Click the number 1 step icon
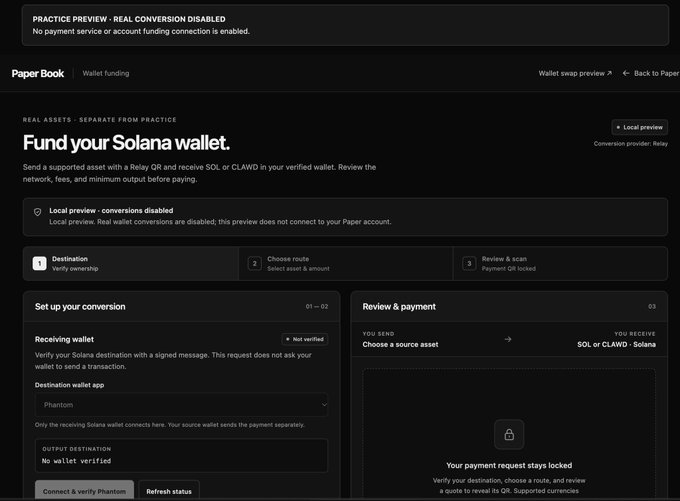Viewport: 680px width, 501px height. pos(39,263)
